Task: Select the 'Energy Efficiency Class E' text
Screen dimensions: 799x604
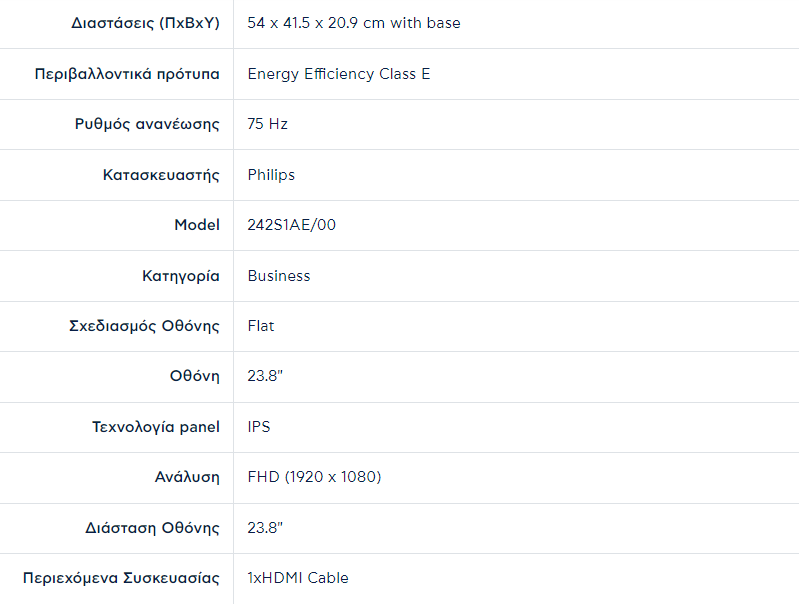Action: 339,74
